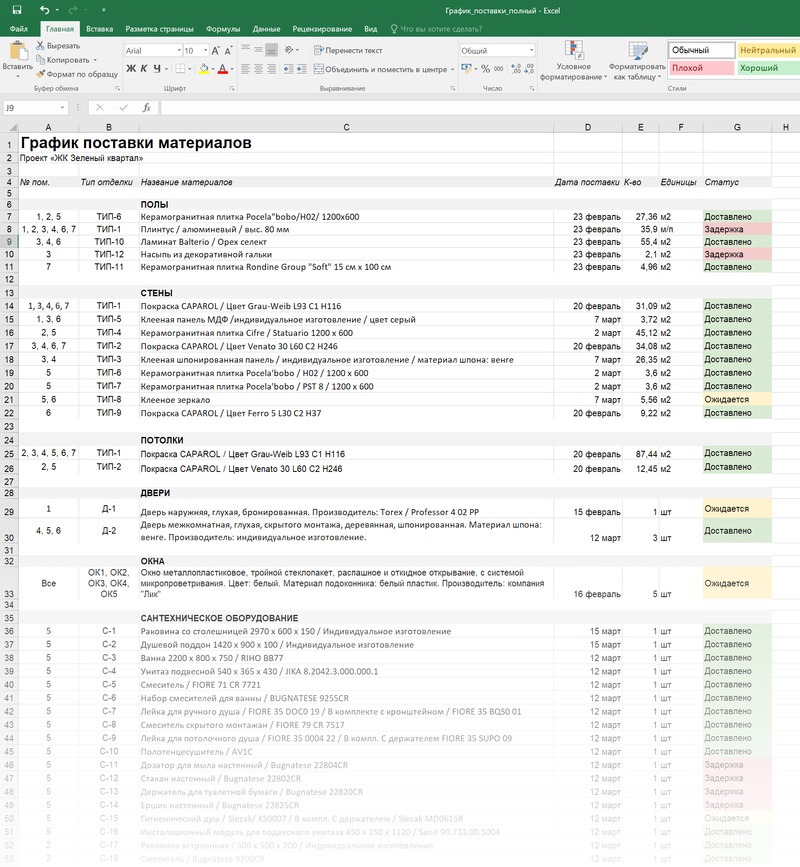Open fill color dropdown arrow
Image resolution: width=800 pixels, height=867 pixels.
tap(213, 69)
